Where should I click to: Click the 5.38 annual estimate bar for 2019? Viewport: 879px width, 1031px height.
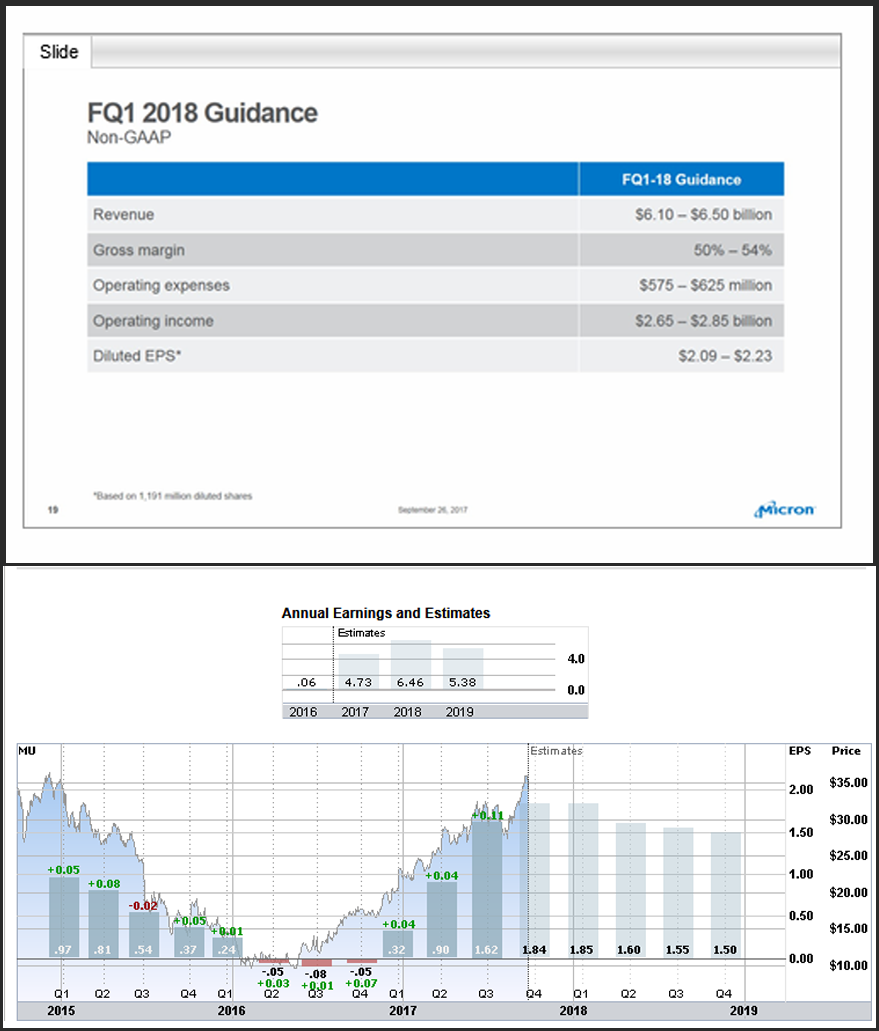(463, 669)
